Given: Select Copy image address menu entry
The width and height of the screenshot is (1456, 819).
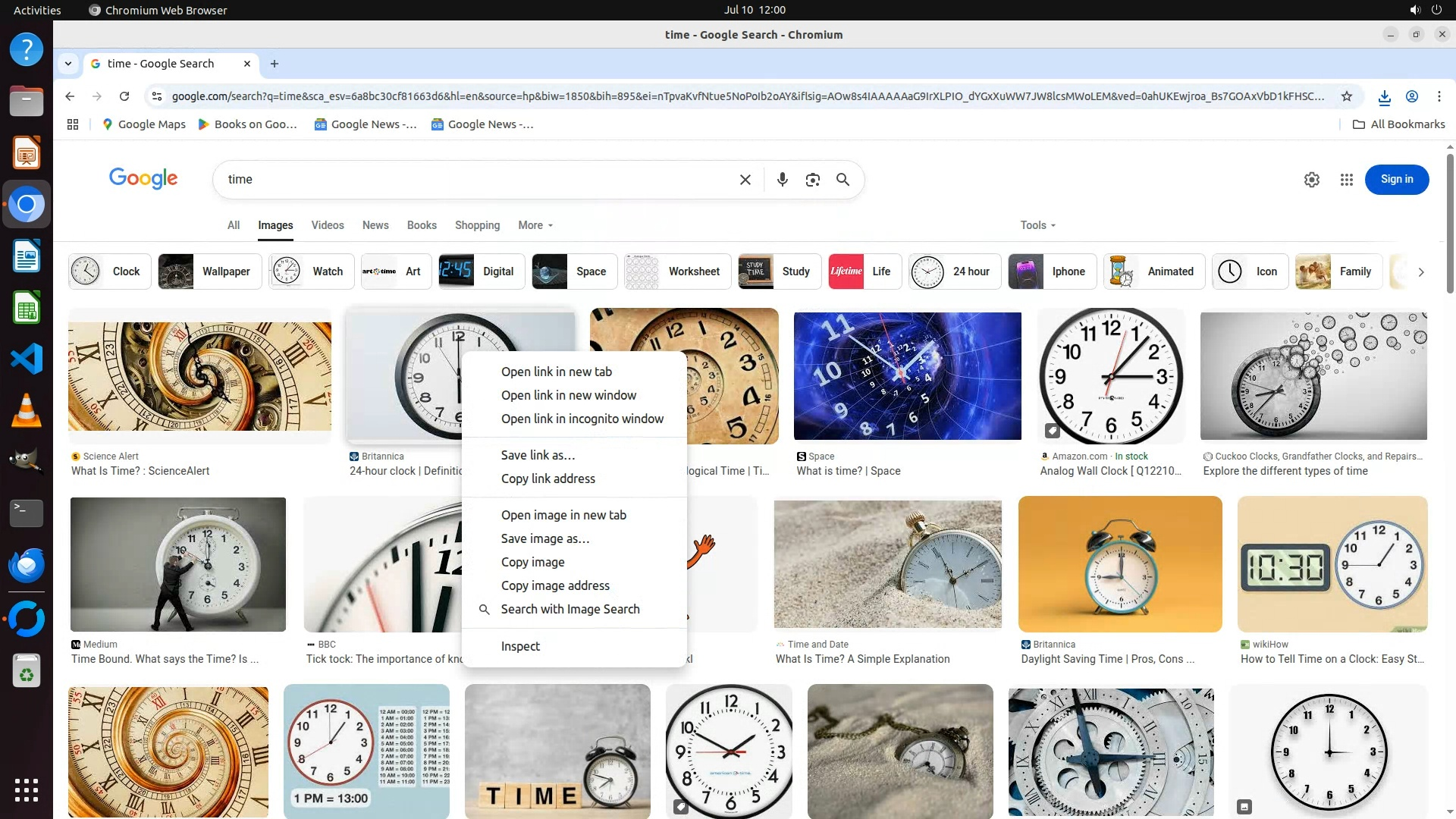Looking at the screenshot, I should (x=554, y=585).
